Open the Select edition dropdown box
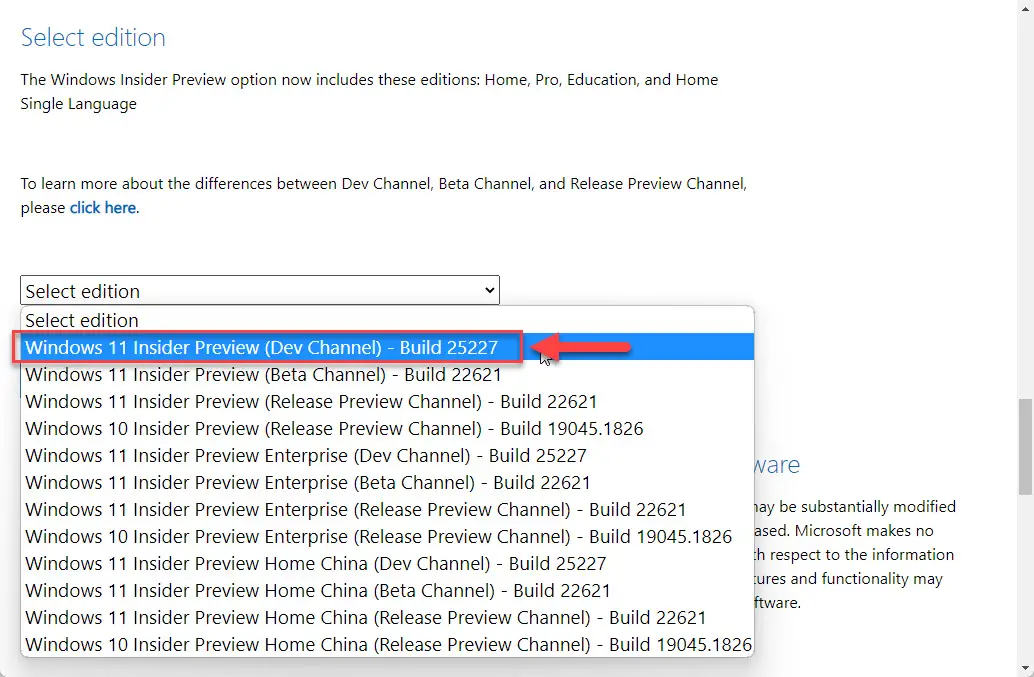This screenshot has height=677, width=1034. 260,290
